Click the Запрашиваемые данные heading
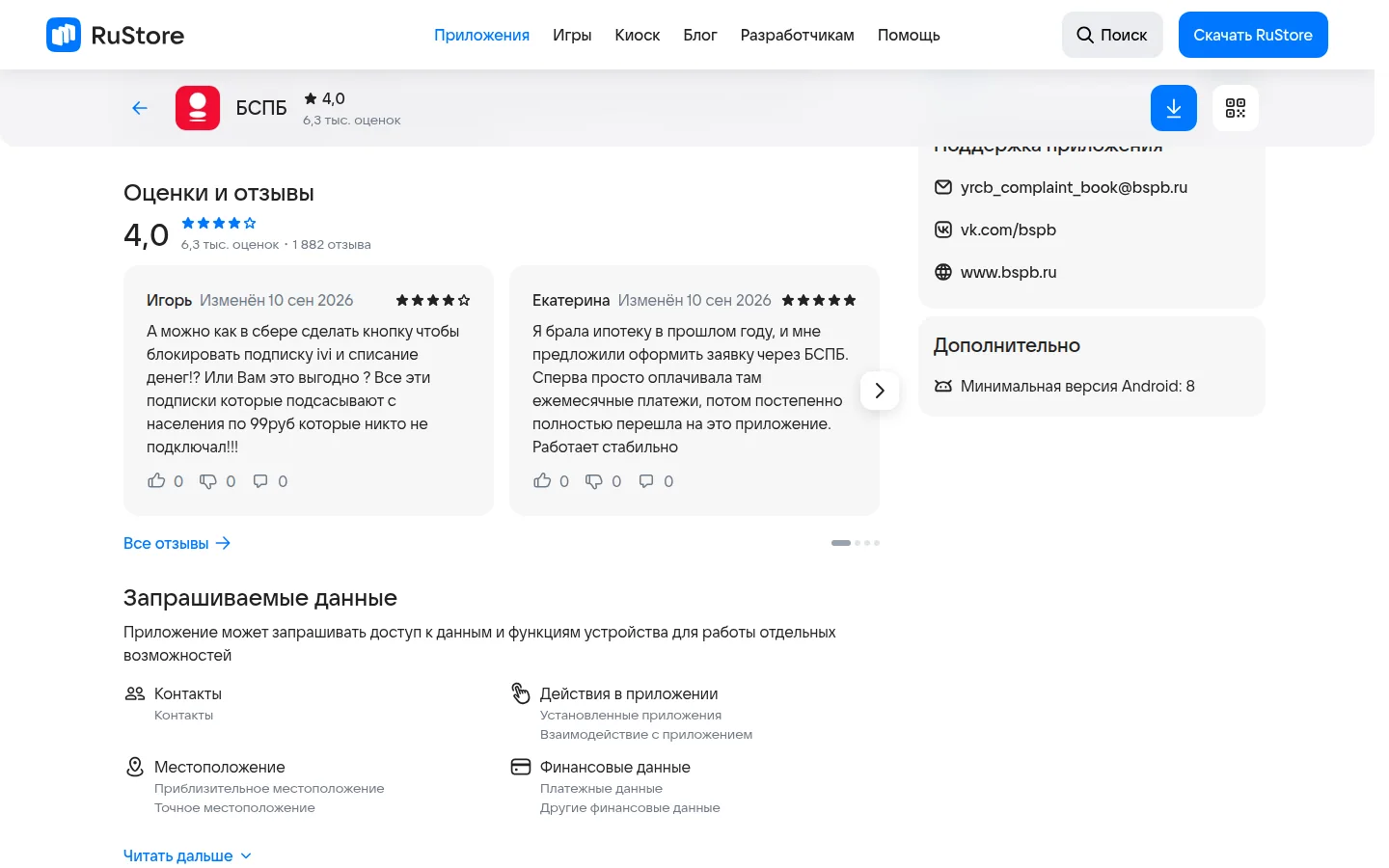 (260, 598)
